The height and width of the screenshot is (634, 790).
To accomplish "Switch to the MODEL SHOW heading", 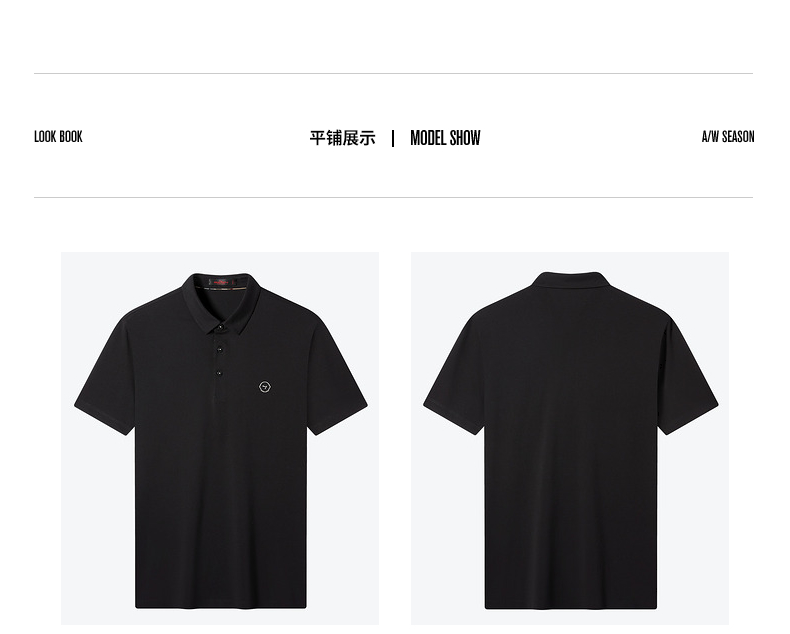I will [x=445, y=138].
